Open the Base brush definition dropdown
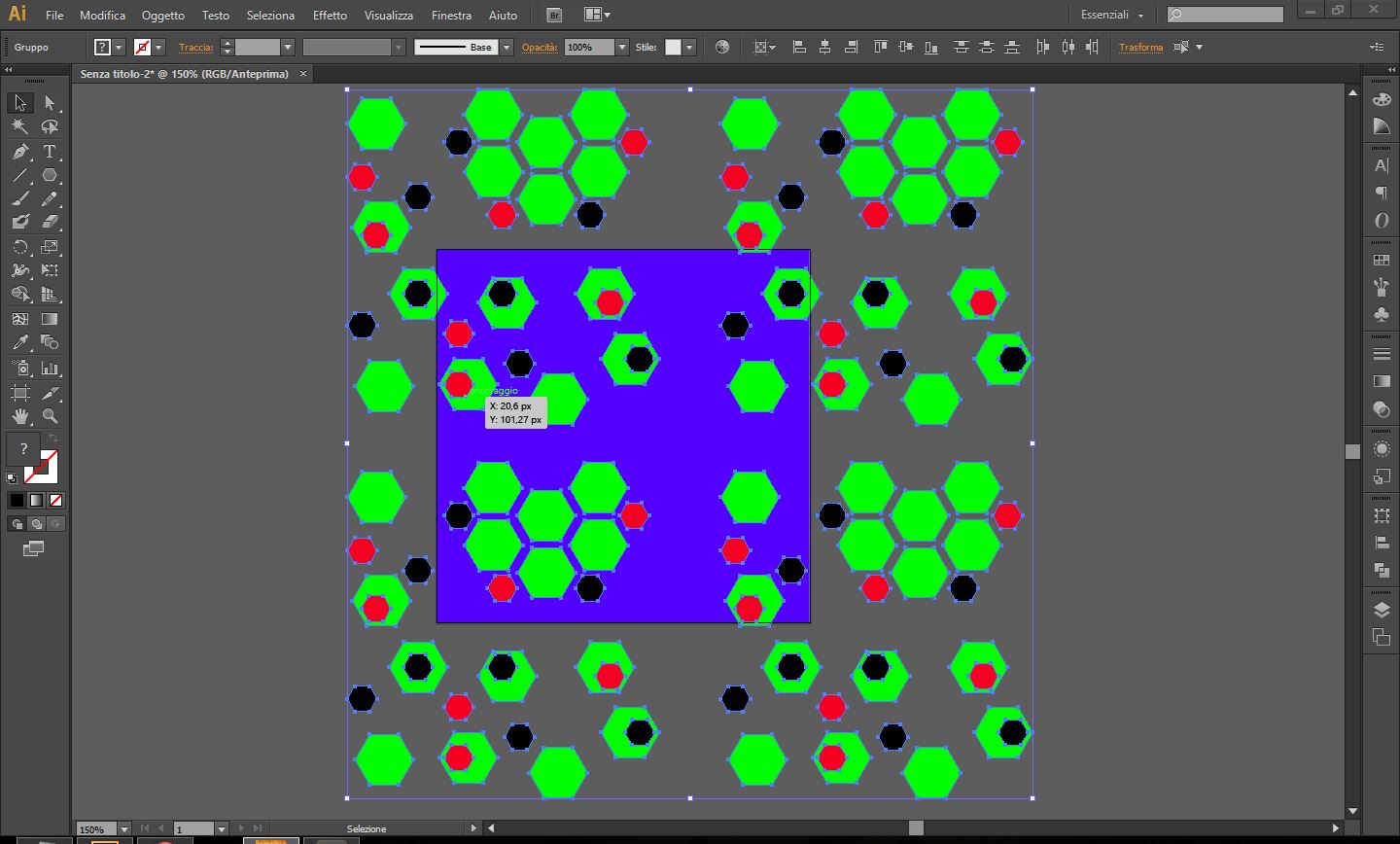Screen dimensions: 1400x844 coord(507,47)
